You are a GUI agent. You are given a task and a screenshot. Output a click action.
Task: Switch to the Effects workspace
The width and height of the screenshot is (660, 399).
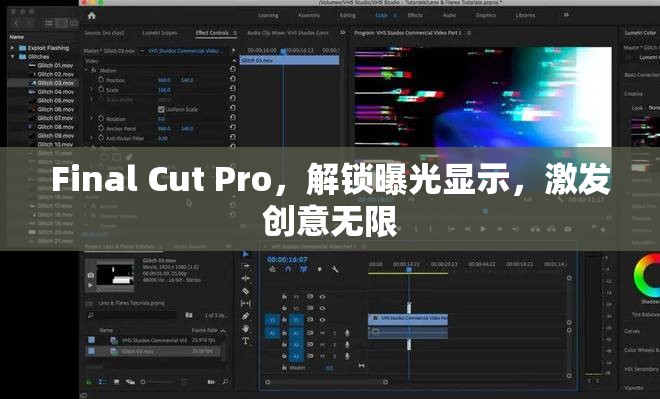tap(415, 15)
